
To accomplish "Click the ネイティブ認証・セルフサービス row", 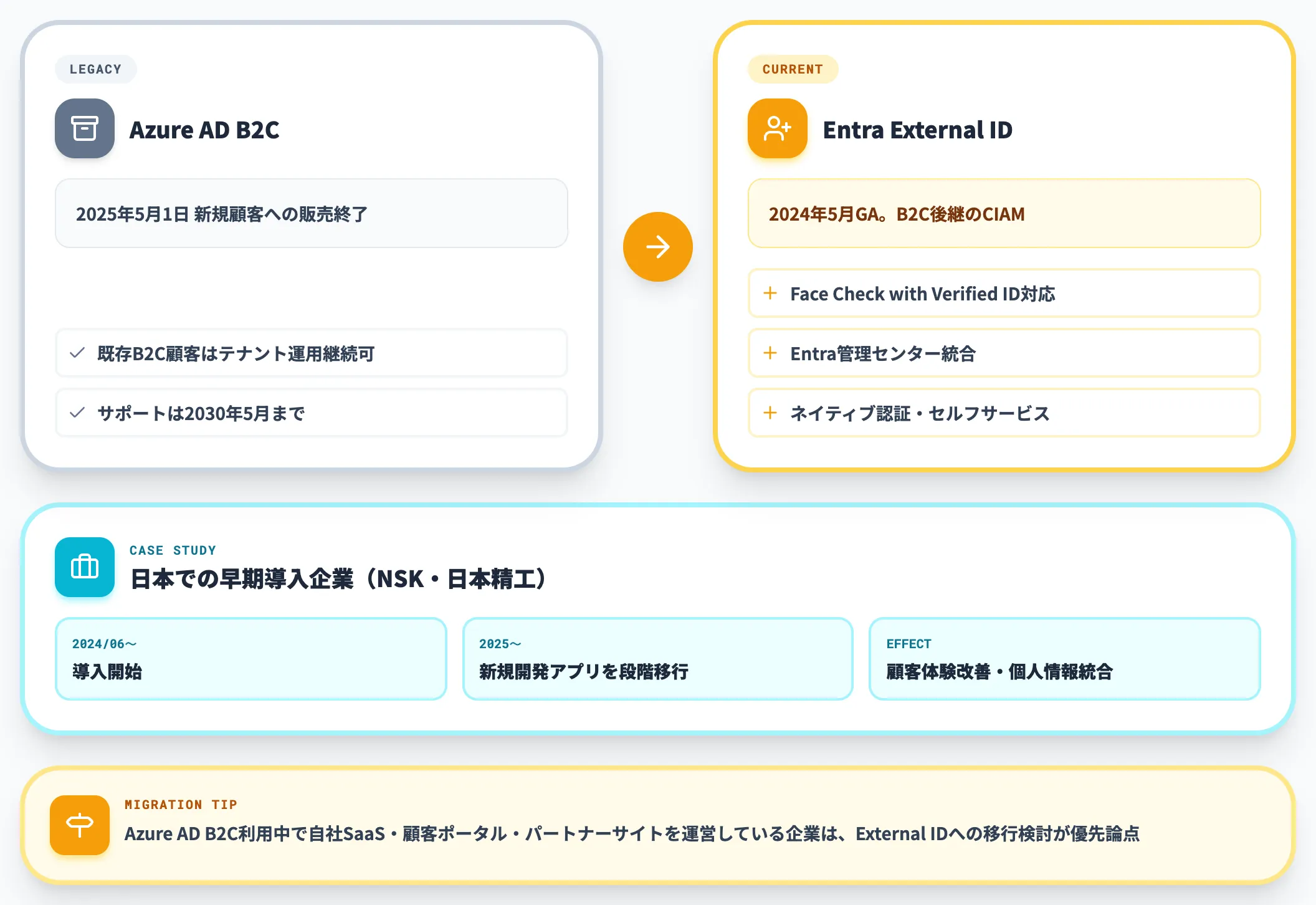I will point(1004,413).
